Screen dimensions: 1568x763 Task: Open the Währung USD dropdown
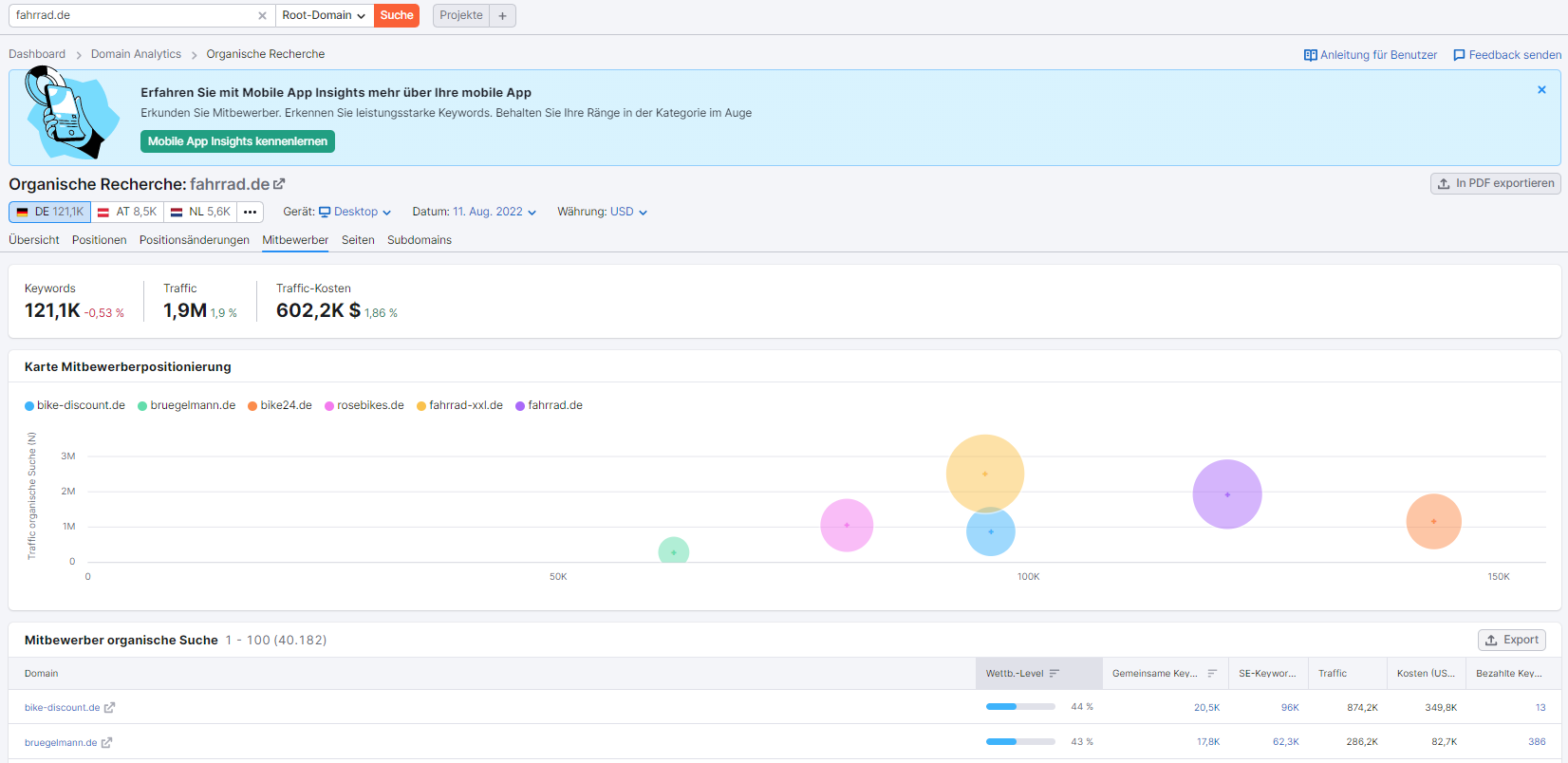(628, 212)
